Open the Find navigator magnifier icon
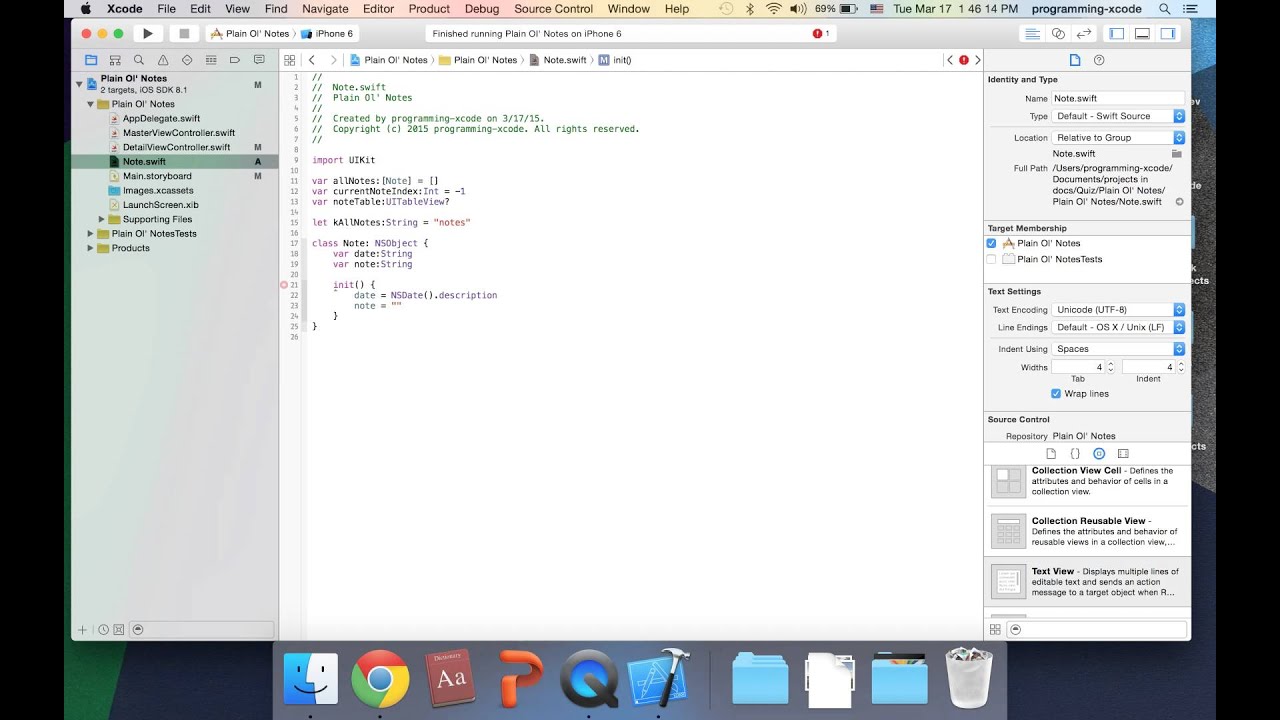1280x720 pixels. point(139,60)
